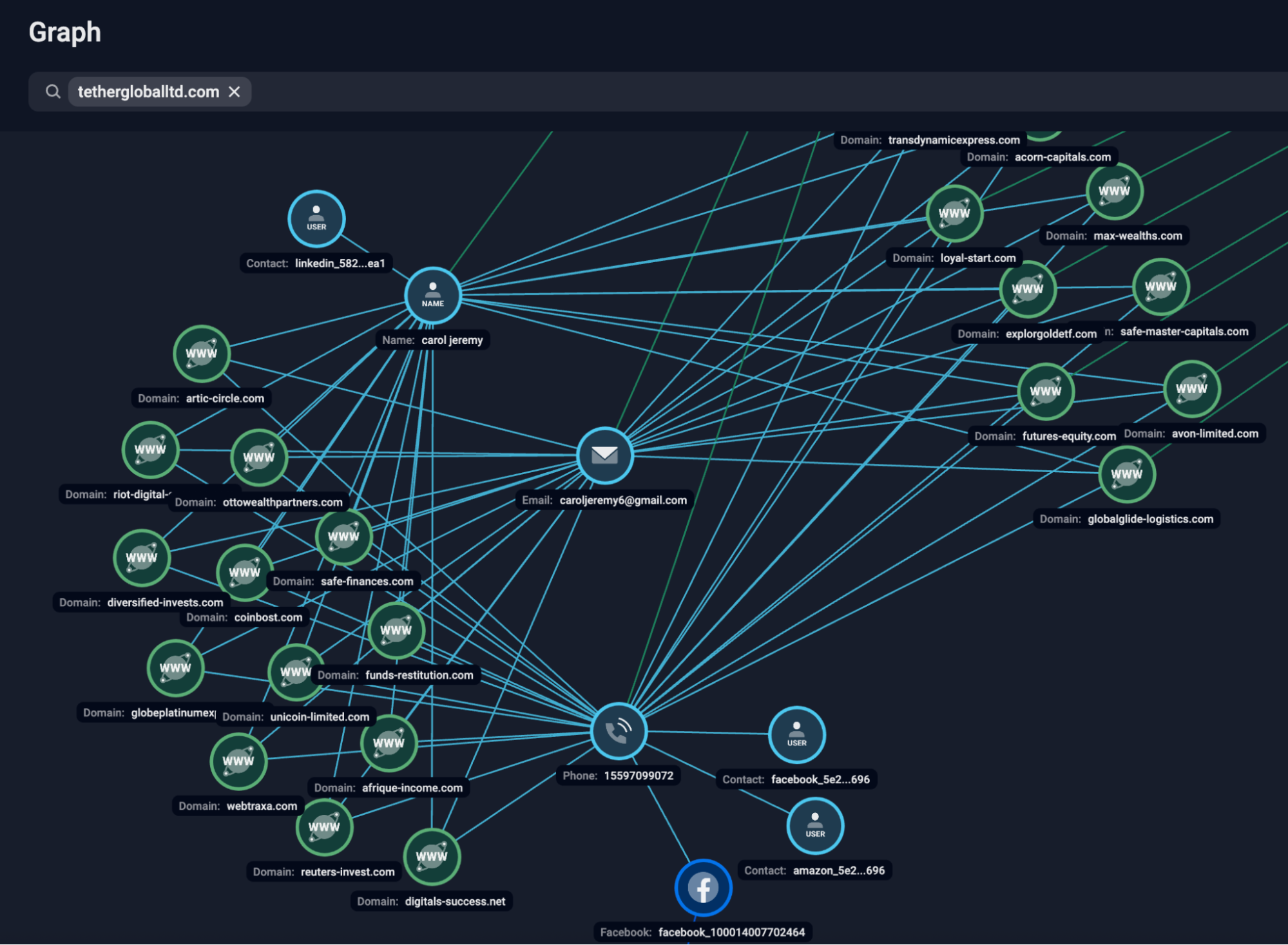
Task: Click the coinbost.com domain node
Action: pos(244,573)
